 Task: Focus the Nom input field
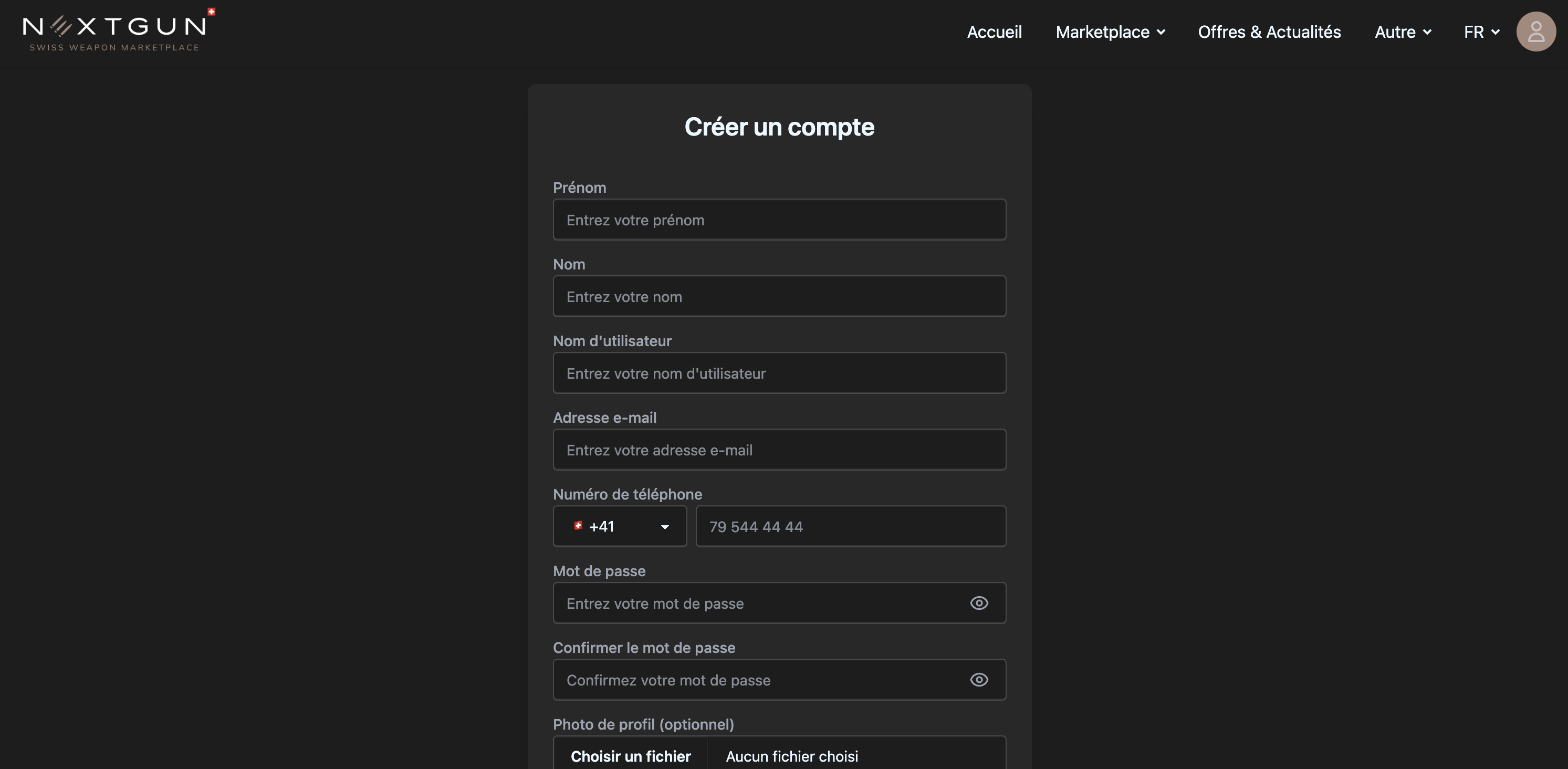coord(779,297)
